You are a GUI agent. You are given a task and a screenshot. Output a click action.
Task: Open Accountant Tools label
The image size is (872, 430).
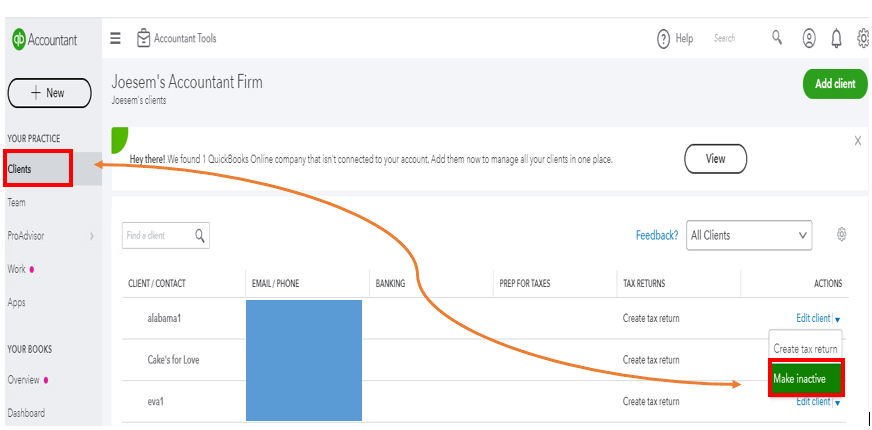tap(185, 38)
